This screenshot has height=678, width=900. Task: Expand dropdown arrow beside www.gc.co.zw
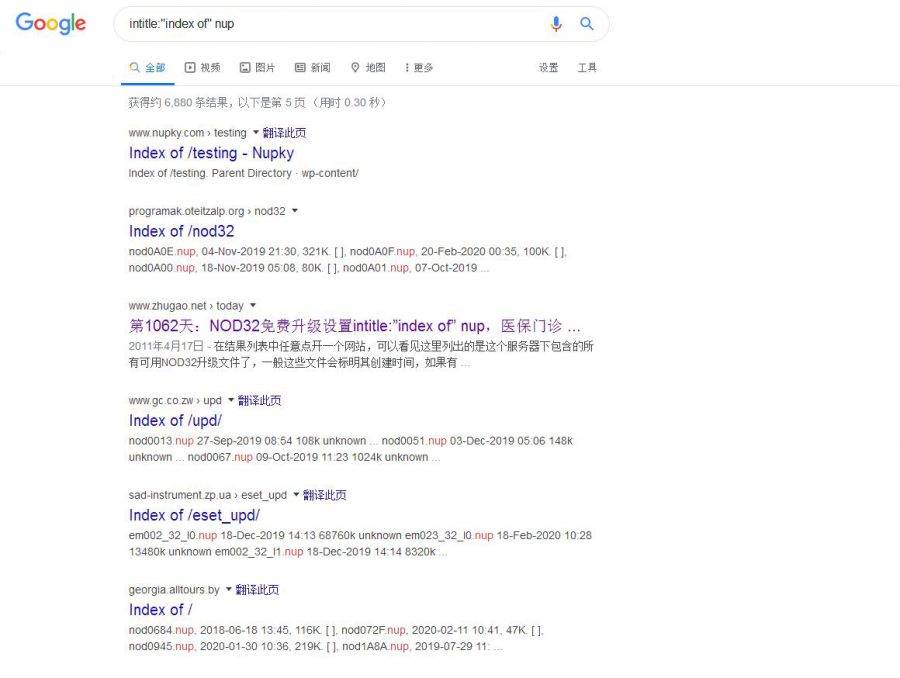(x=231, y=400)
